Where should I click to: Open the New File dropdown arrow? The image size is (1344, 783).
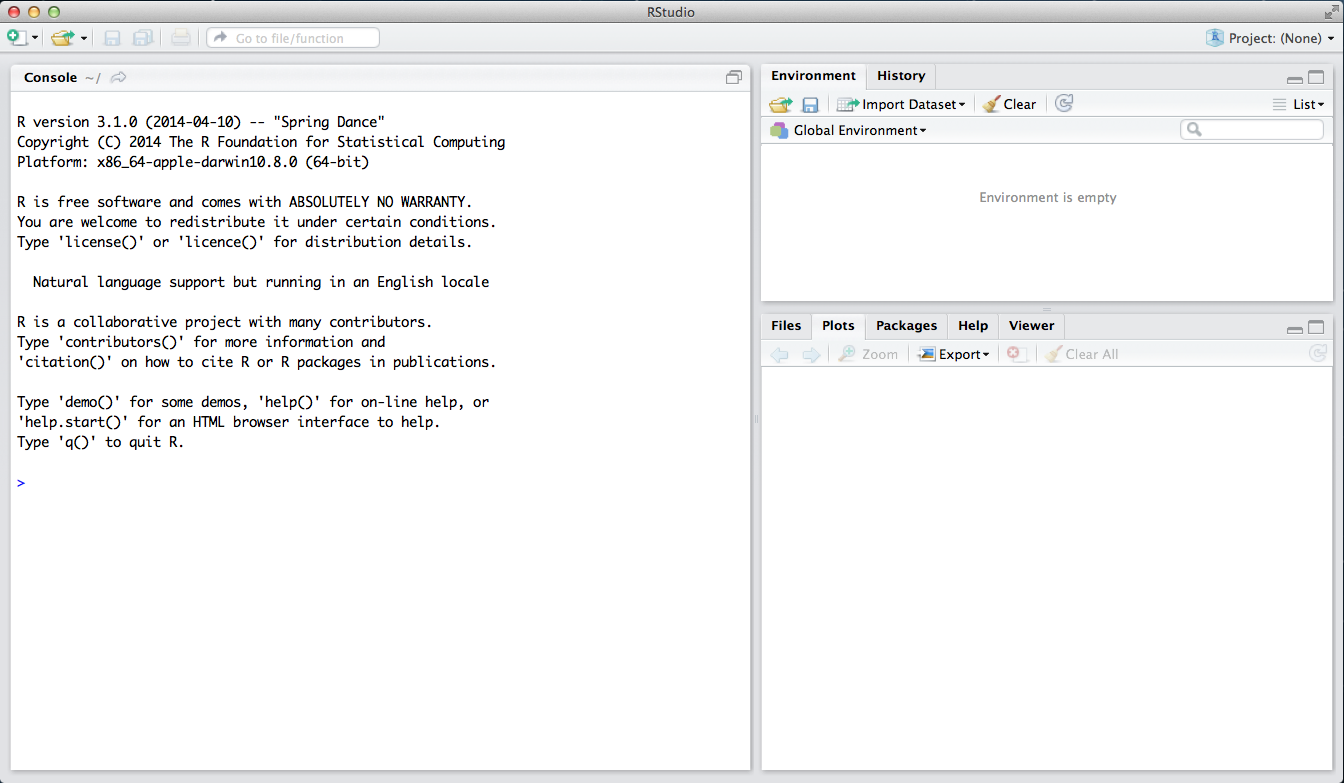(35, 39)
